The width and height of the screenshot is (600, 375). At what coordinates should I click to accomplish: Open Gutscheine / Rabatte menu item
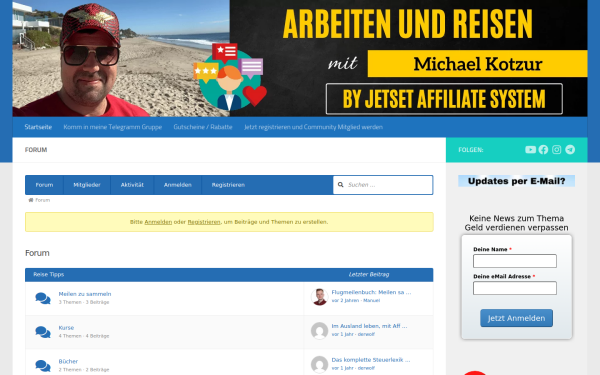(203, 127)
